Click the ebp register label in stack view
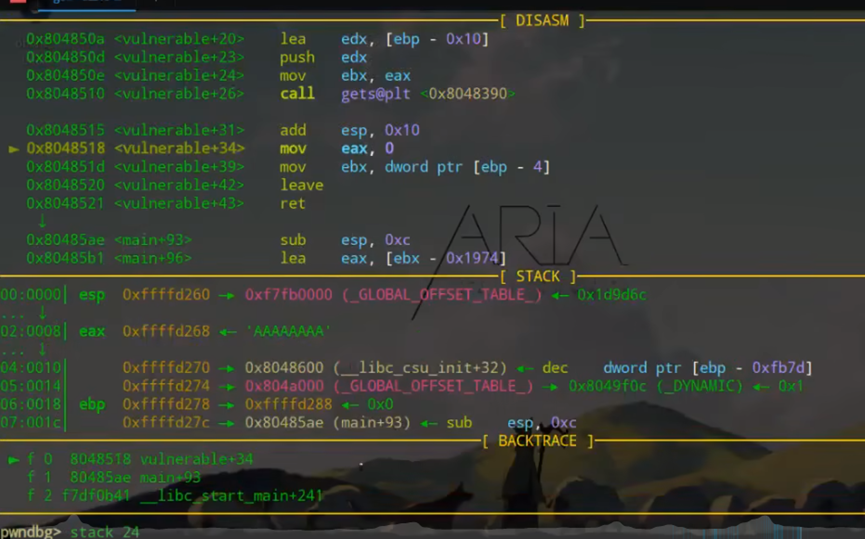This screenshot has height=539, width=865. coord(92,404)
